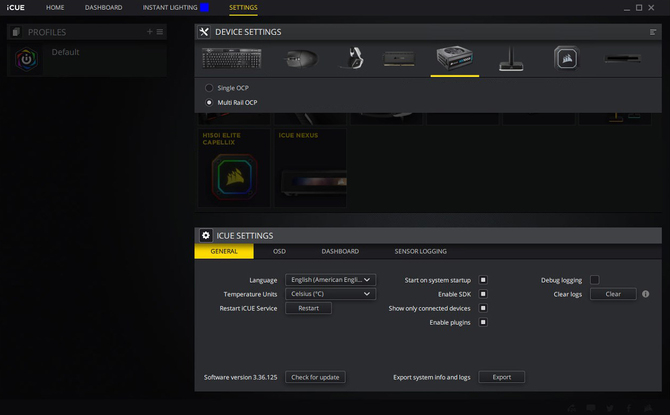Select the power supply unit device icon
This screenshot has height=415, width=670.
(x=455, y=58)
